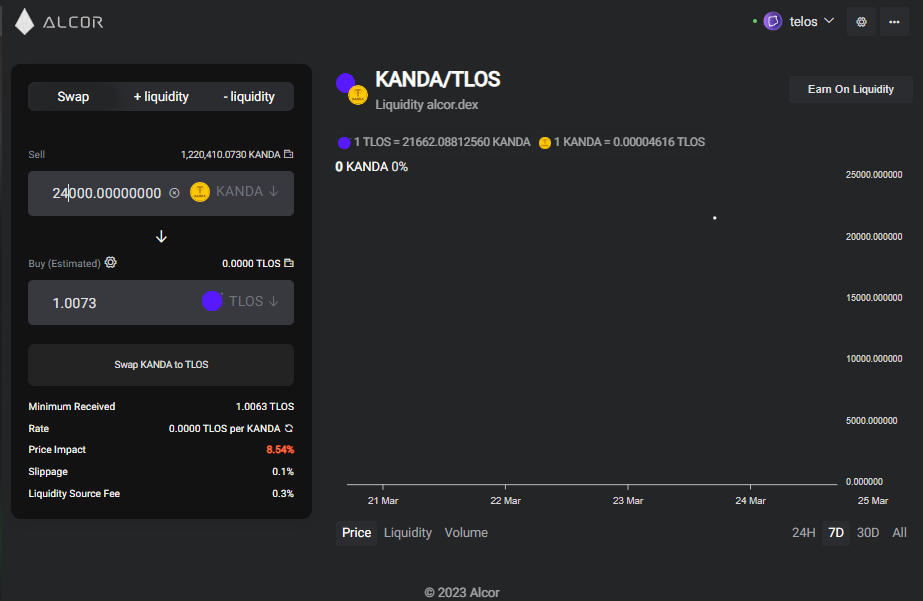Click the data point on the price chart

coord(715,218)
